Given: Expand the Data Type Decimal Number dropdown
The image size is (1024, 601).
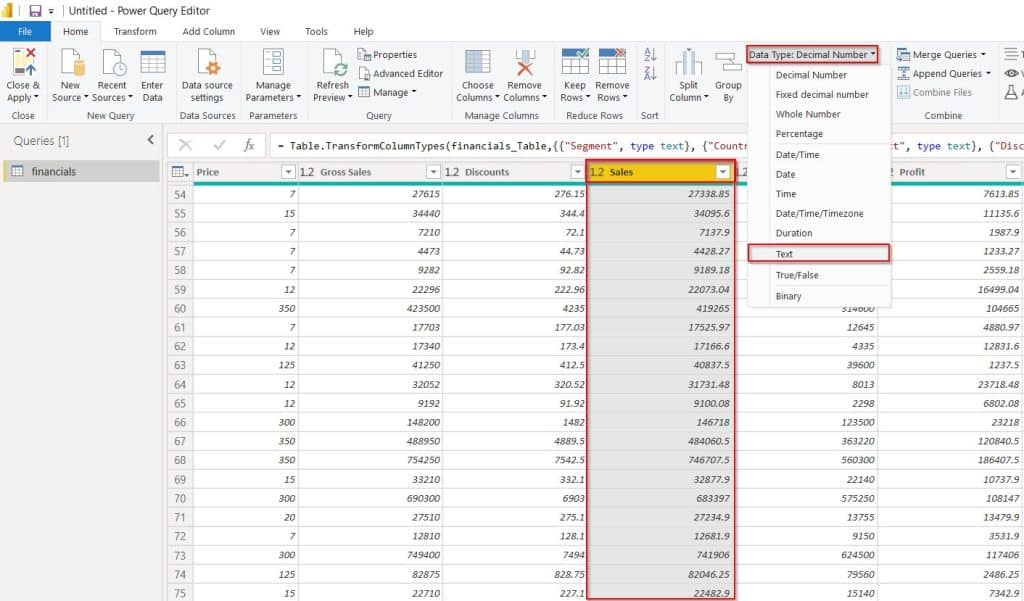Looking at the screenshot, I should point(812,55).
